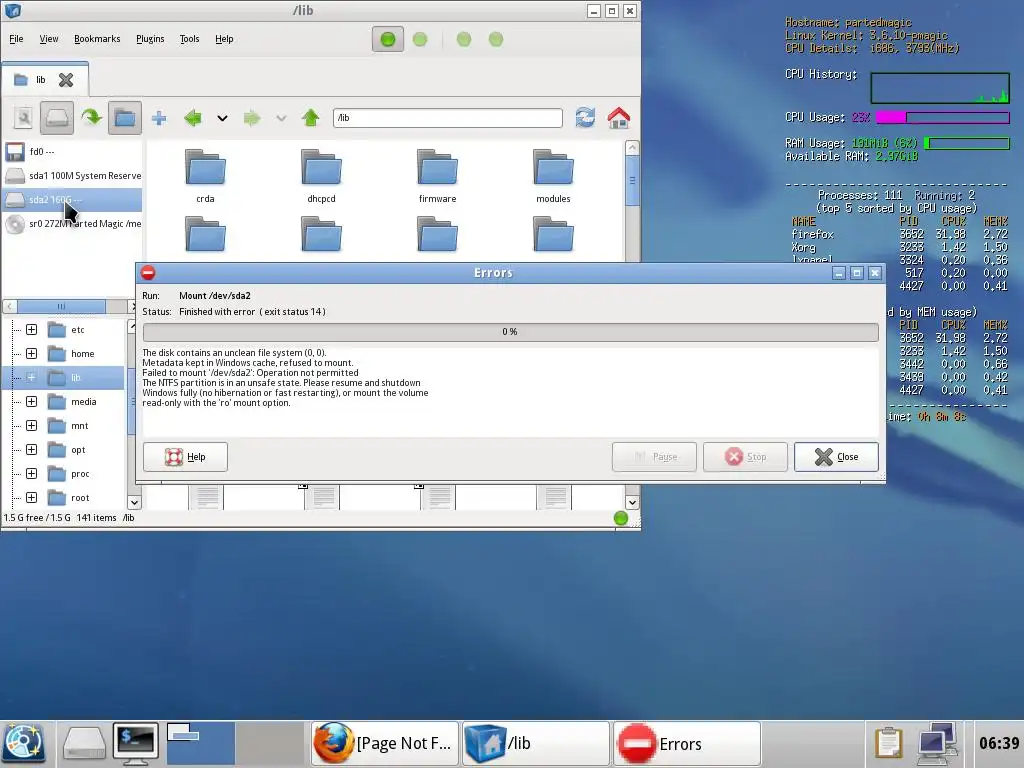Select the dhcpcd folder icon
Screen dimensions: 1024x768
click(321, 168)
